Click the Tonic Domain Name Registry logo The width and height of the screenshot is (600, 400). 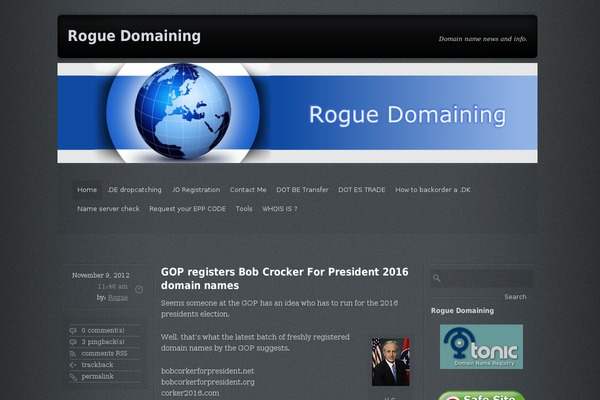[481, 347]
